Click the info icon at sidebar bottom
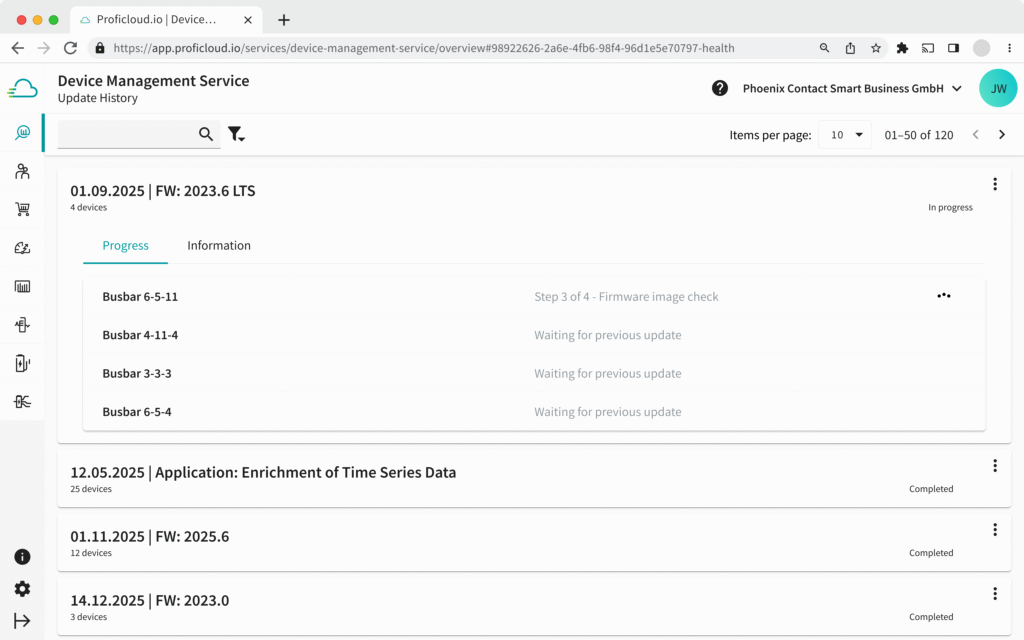This screenshot has width=1024, height=640. click(22, 557)
